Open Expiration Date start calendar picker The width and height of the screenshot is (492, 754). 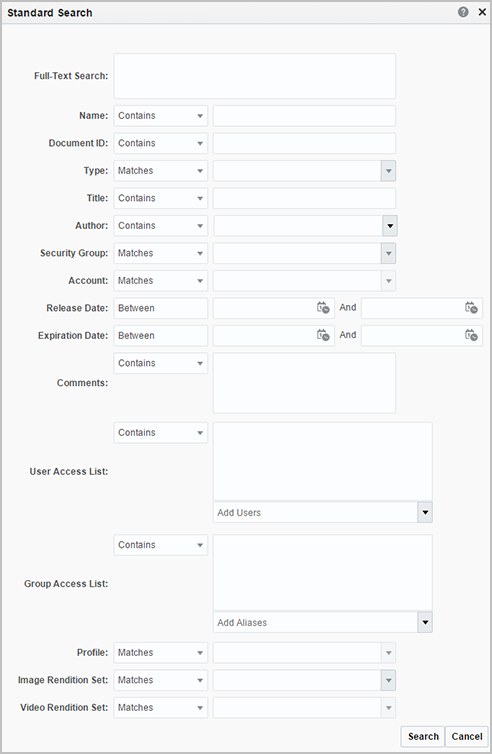323,335
